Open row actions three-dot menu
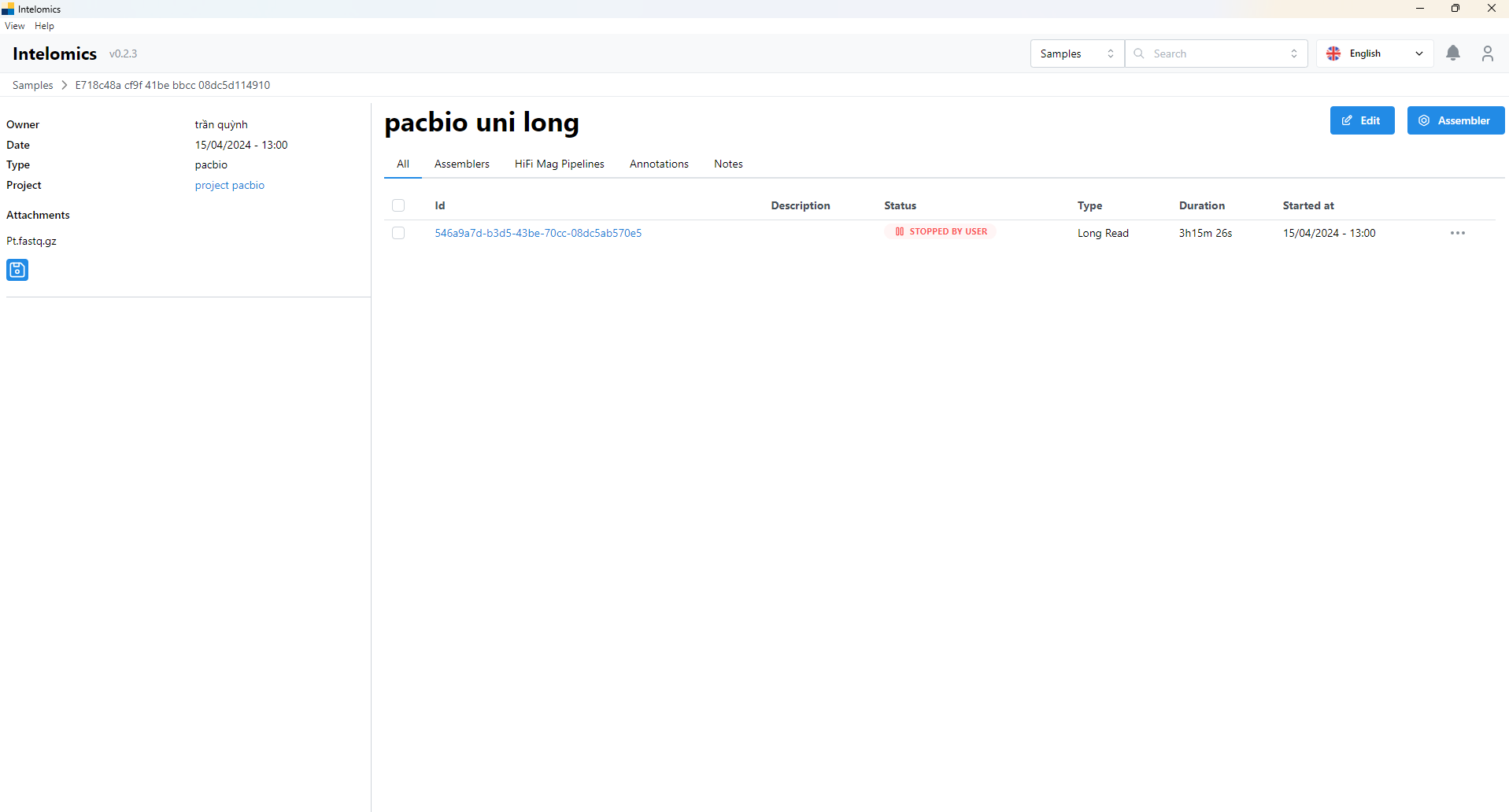1509x812 pixels. (1457, 233)
